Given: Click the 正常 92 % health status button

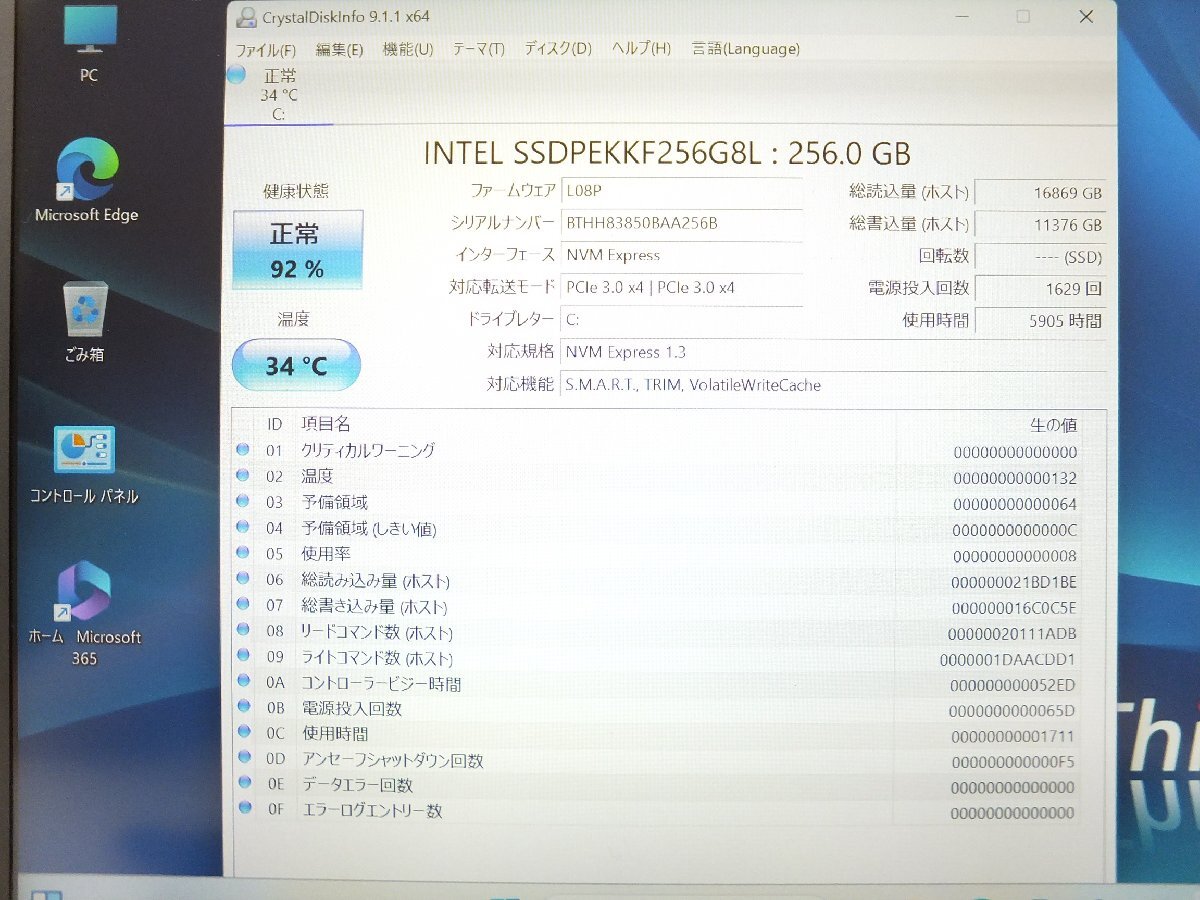Looking at the screenshot, I should [x=297, y=250].
